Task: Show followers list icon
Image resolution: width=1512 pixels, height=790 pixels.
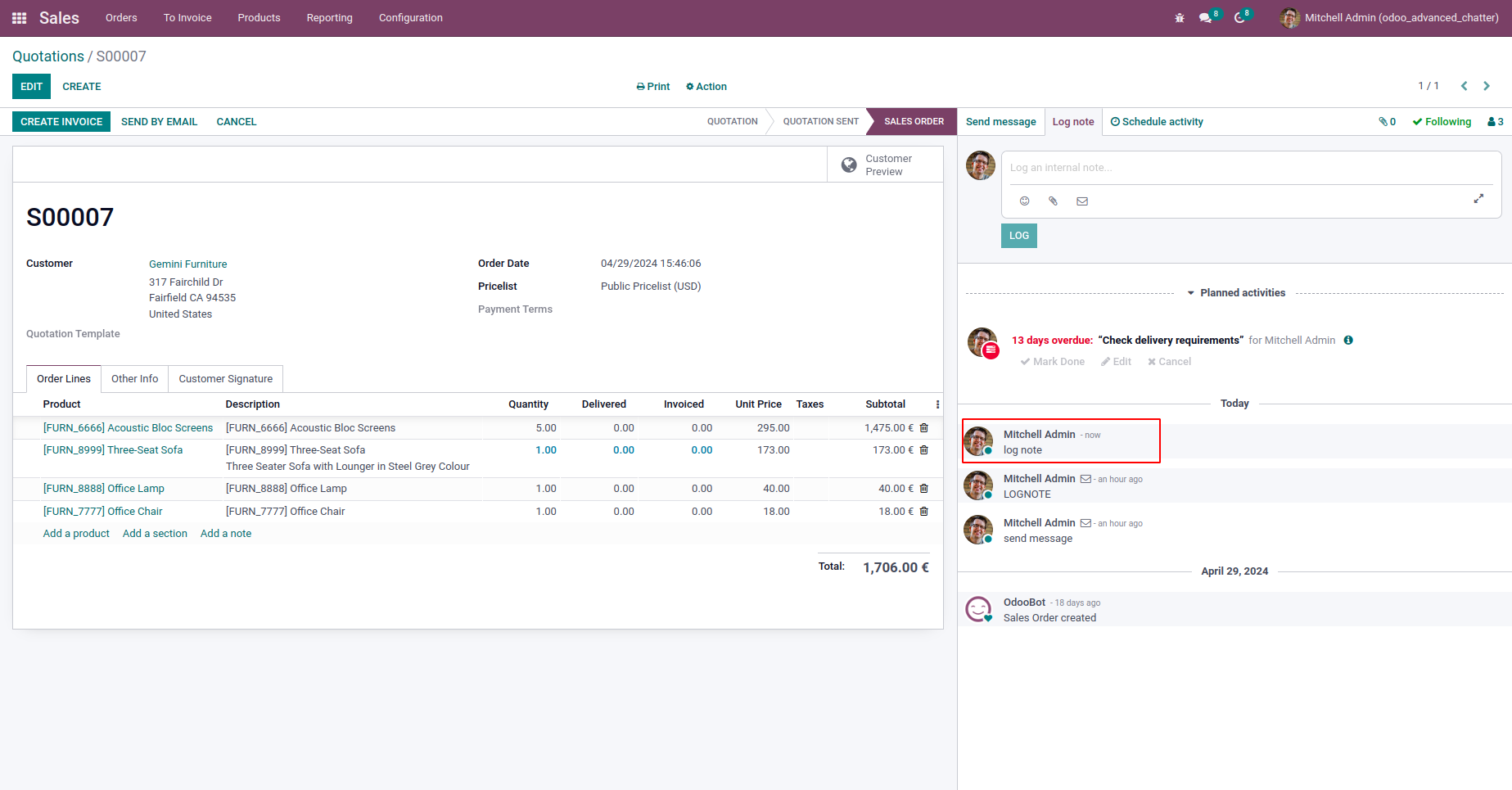Action: pyautogui.click(x=1496, y=122)
